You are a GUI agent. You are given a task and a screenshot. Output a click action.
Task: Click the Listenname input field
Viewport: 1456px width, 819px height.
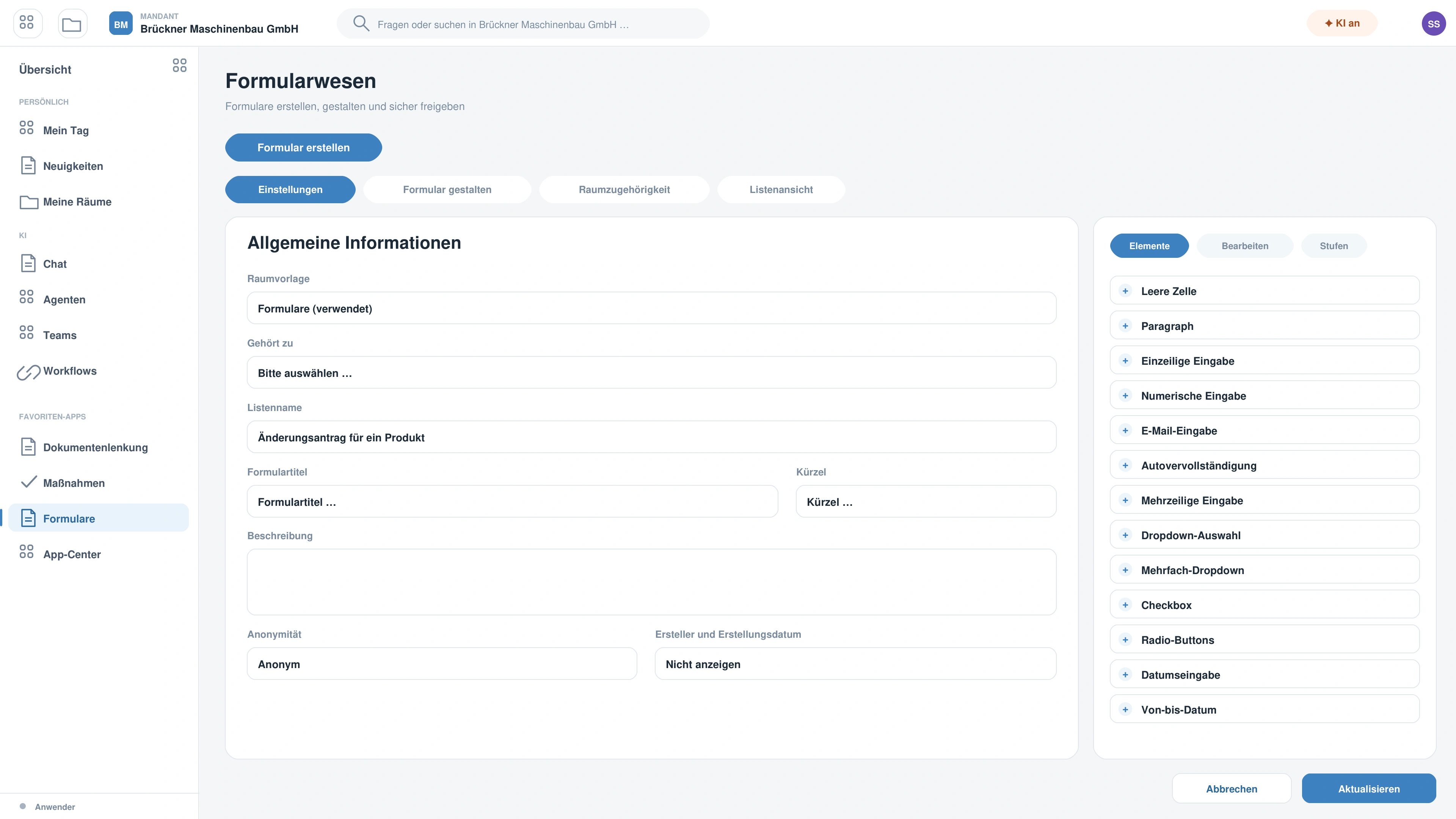[x=651, y=437]
